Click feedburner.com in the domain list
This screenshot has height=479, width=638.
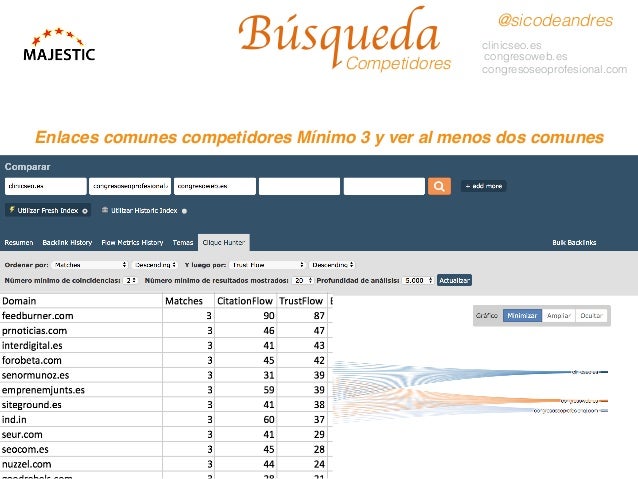[37, 316]
